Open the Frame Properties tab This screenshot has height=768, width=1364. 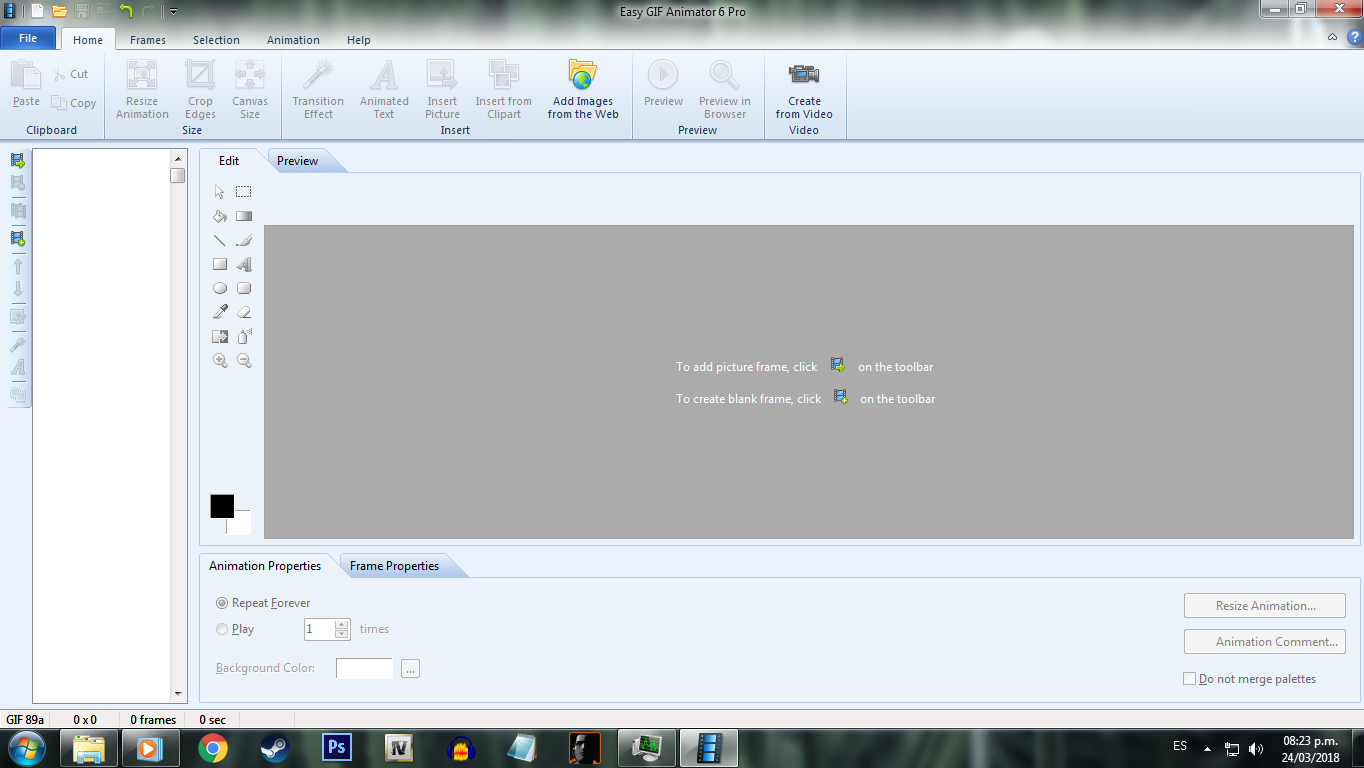[x=394, y=566]
